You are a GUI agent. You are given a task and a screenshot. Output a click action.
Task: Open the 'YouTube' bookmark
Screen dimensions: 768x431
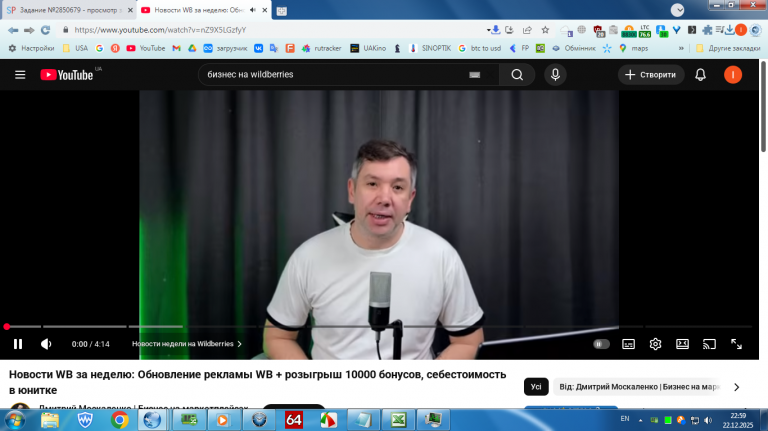coord(146,48)
